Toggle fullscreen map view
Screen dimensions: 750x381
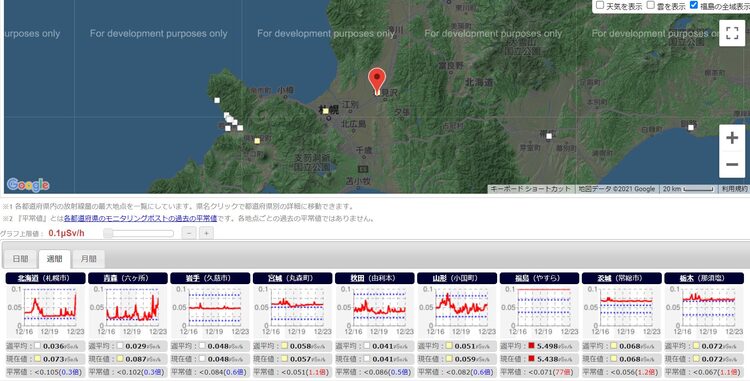click(732, 33)
